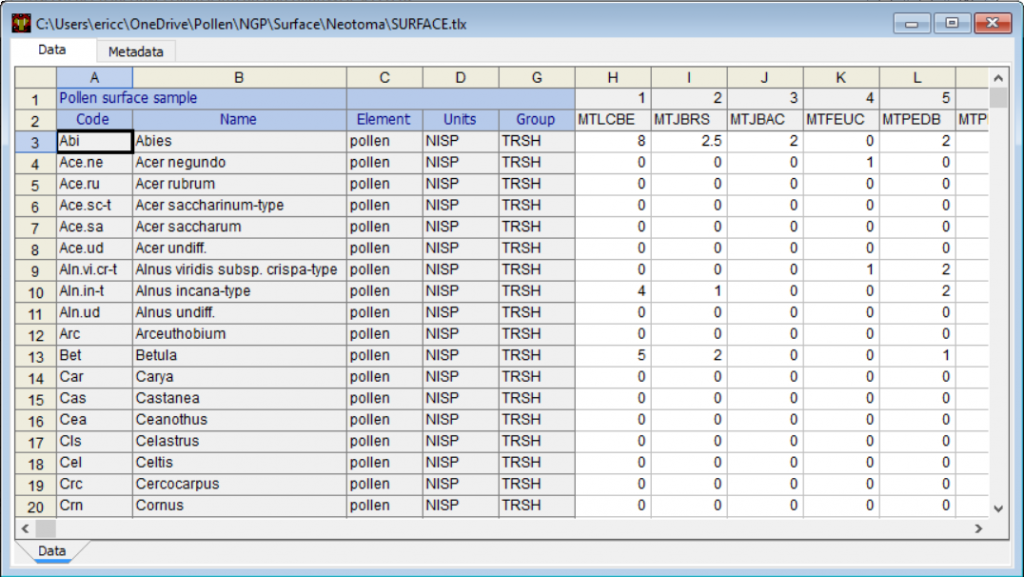This screenshot has height=577, width=1024.
Task: Click the Tilia application icon in title bar
Action: [x=22, y=23]
